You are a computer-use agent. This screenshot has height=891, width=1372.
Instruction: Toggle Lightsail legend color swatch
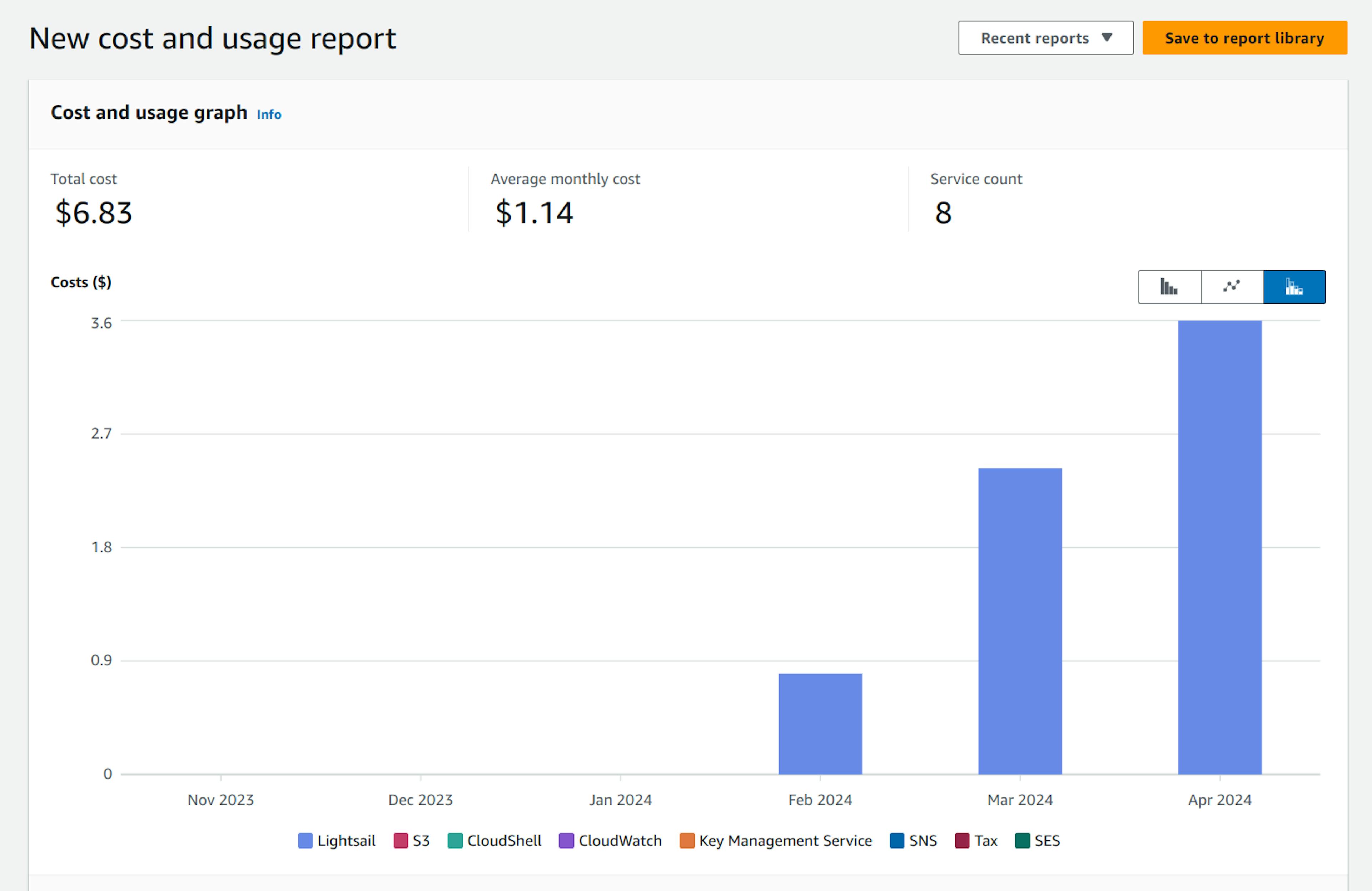[x=305, y=840]
